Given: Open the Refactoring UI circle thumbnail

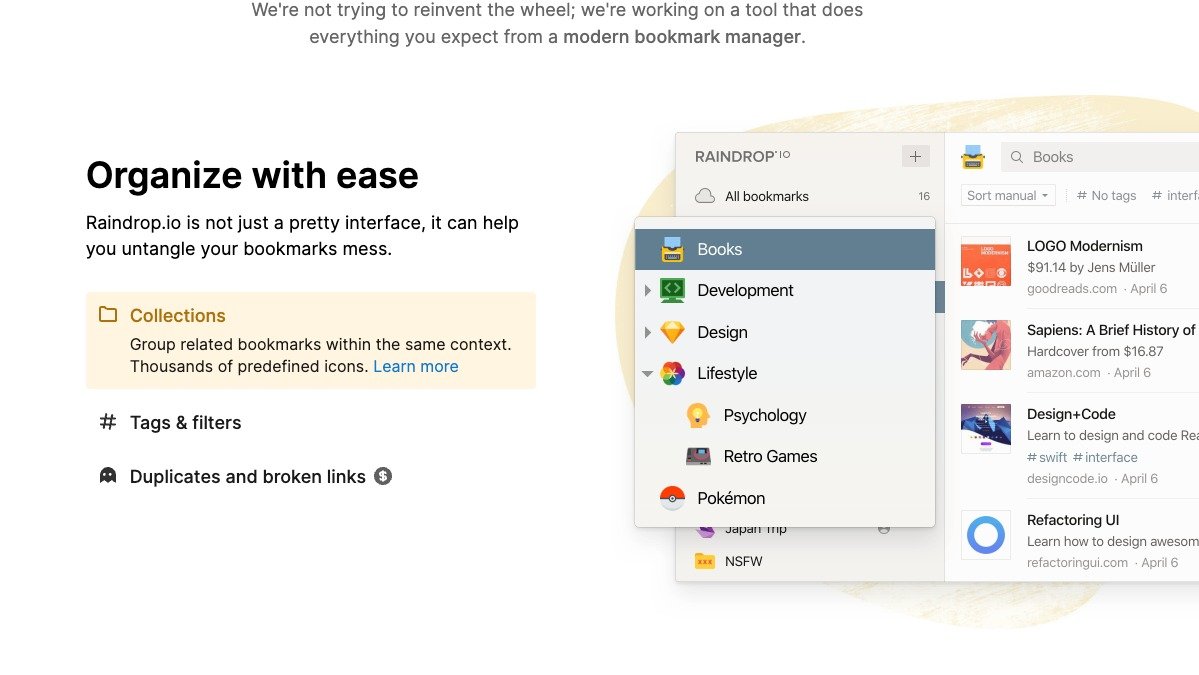Looking at the screenshot, I should click(986, 534).
